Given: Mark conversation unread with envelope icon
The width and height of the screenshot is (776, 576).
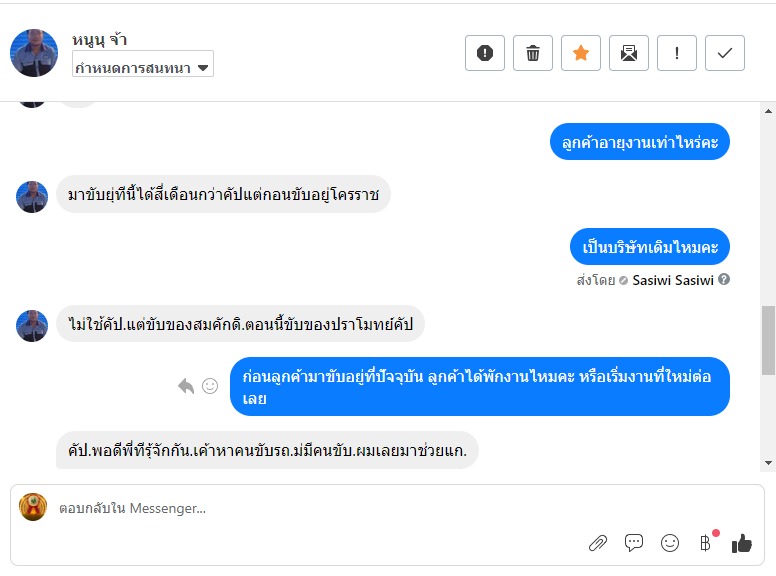Looking at the screenshot, I should pyautogui.click(x=629, y=53).
